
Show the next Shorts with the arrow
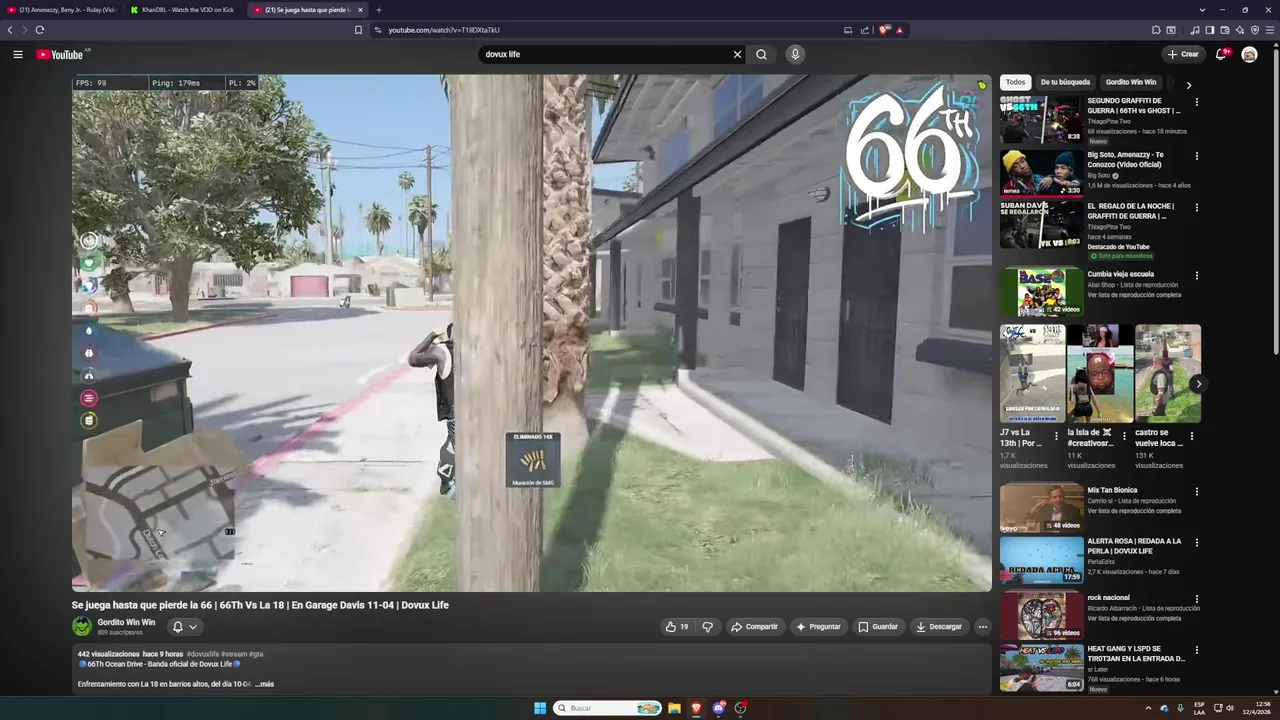click(1198, 384)
